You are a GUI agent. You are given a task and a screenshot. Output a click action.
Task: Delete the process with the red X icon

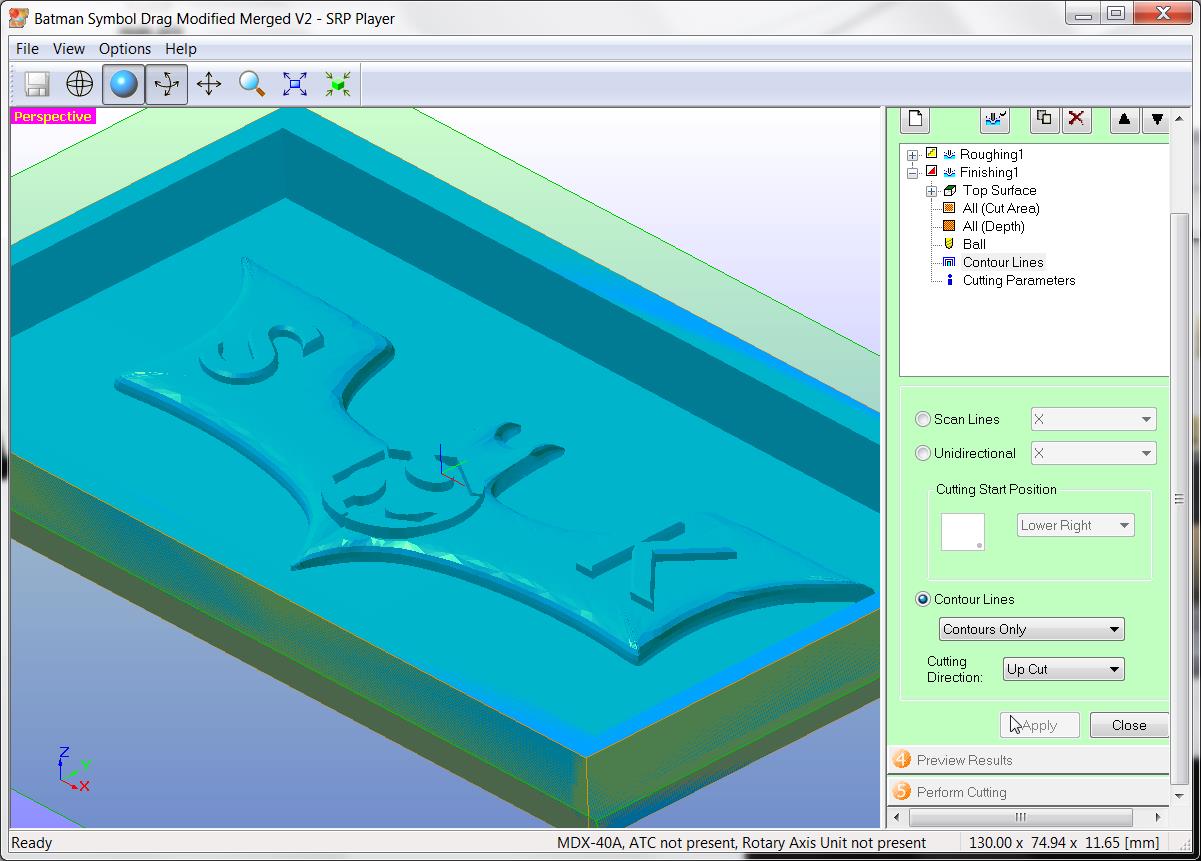click(1076, 119)
